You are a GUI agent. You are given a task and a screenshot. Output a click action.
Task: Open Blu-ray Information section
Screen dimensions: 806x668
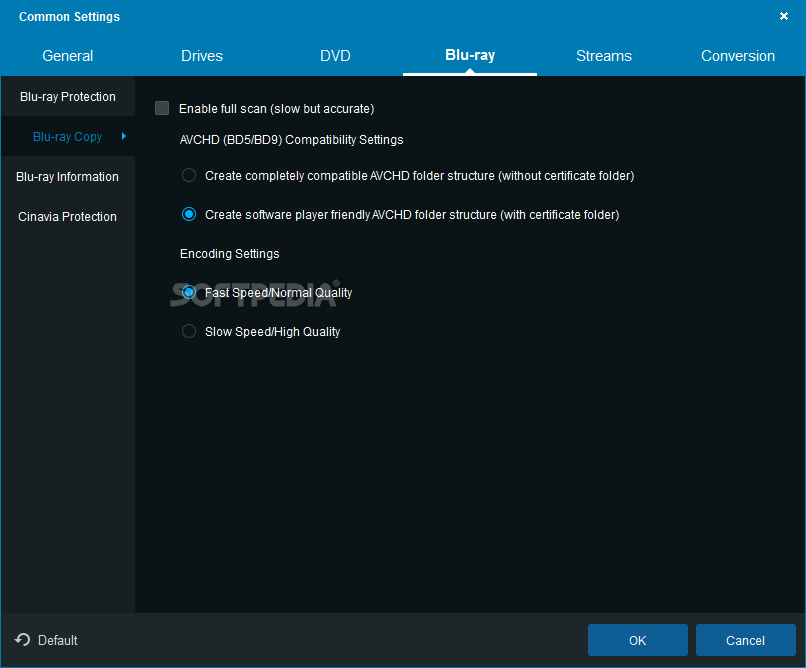(x=68, y=177)
